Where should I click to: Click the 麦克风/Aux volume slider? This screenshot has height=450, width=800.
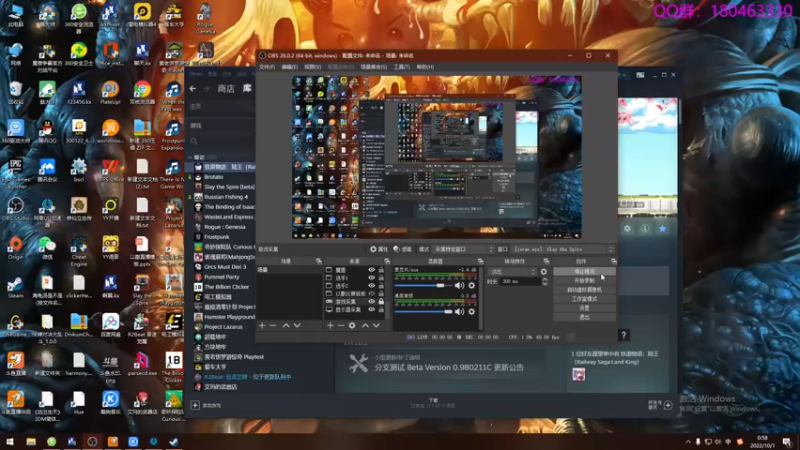pyautogui.click(x=423, y=286)
